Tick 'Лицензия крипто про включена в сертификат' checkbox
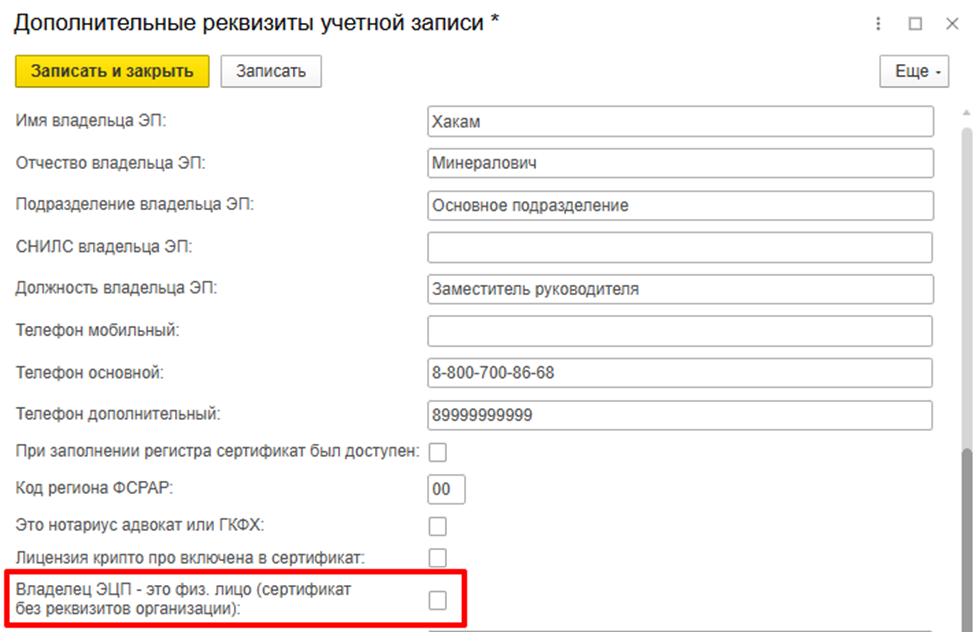 [x=437, y=557]
